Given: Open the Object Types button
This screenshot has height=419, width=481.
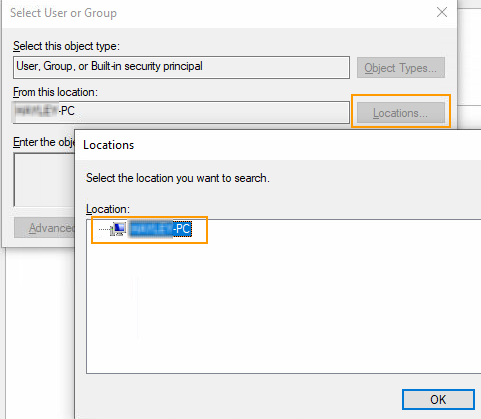Looking at the screenshot, I should (401, 68).
